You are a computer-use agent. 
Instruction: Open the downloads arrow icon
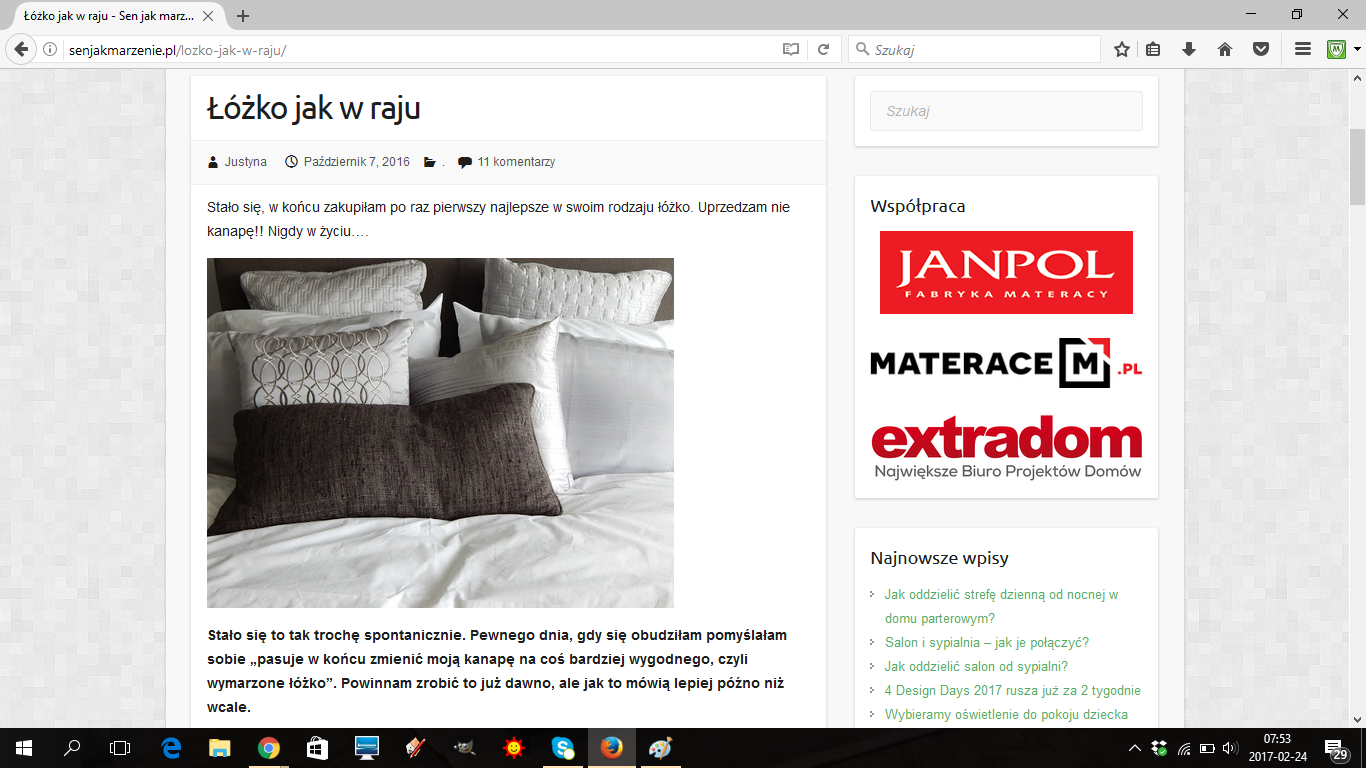point(1189,49)
